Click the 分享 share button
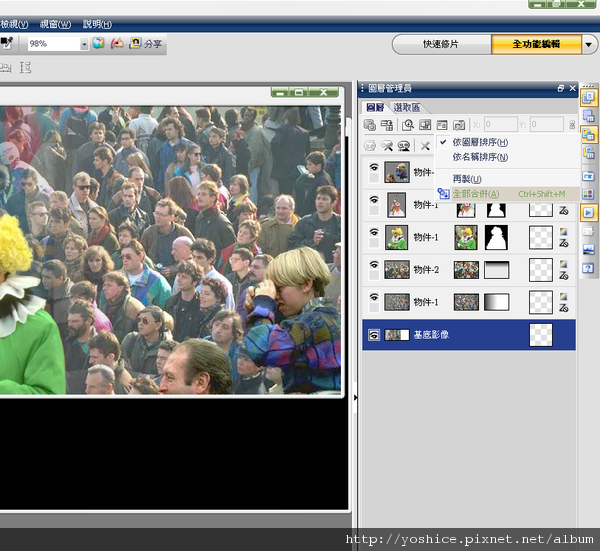The width and height of the screenshot is (600, 551). (146, 43)
